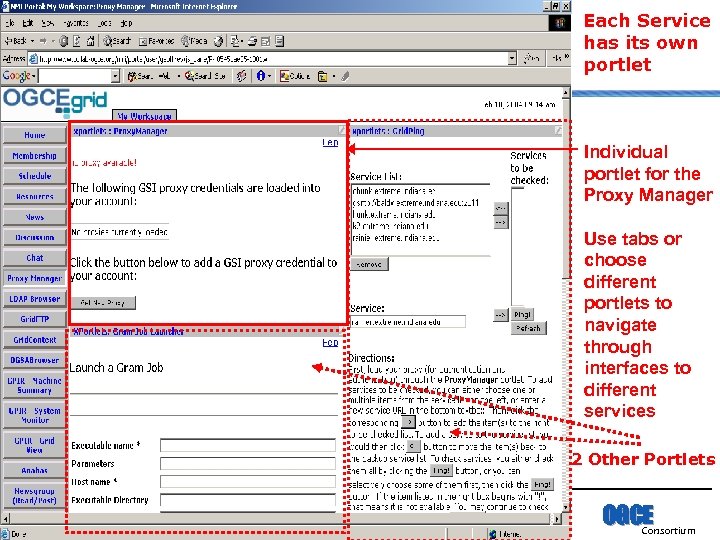
Task: Click --> button beside Service List
Action: [x=501, y=223]
